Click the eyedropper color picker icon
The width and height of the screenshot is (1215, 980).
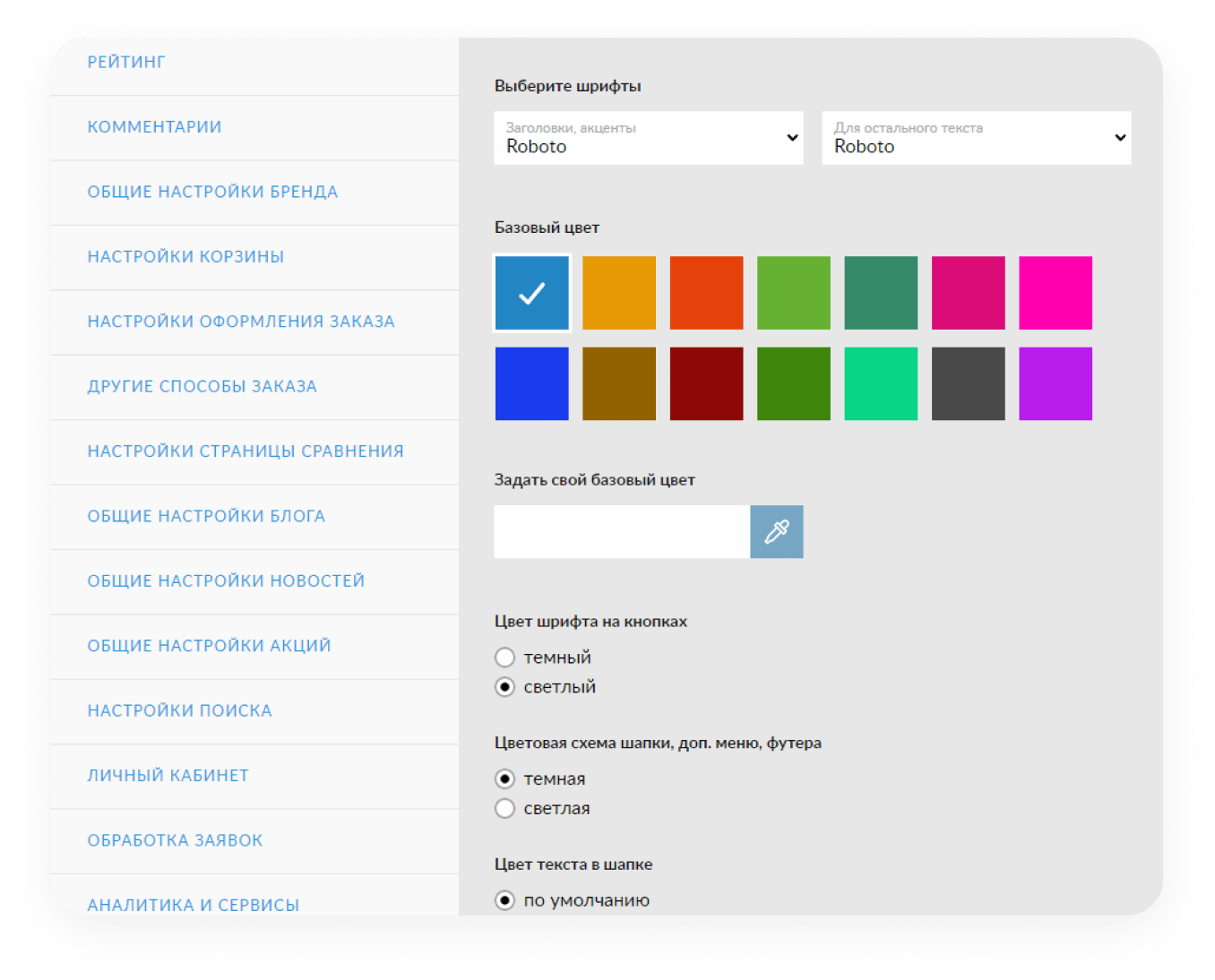click(776, 531)
